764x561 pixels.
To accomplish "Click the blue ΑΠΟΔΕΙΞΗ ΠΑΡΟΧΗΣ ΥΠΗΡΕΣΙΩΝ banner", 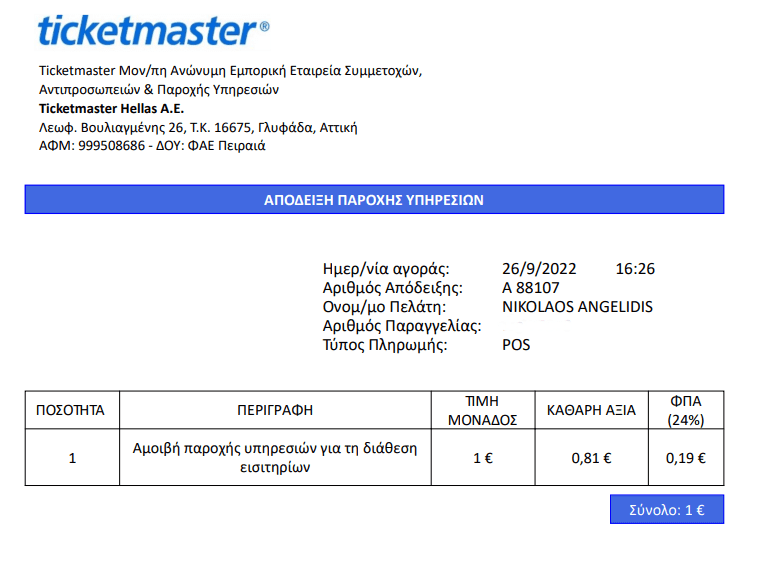I will (x=374, y=199).
